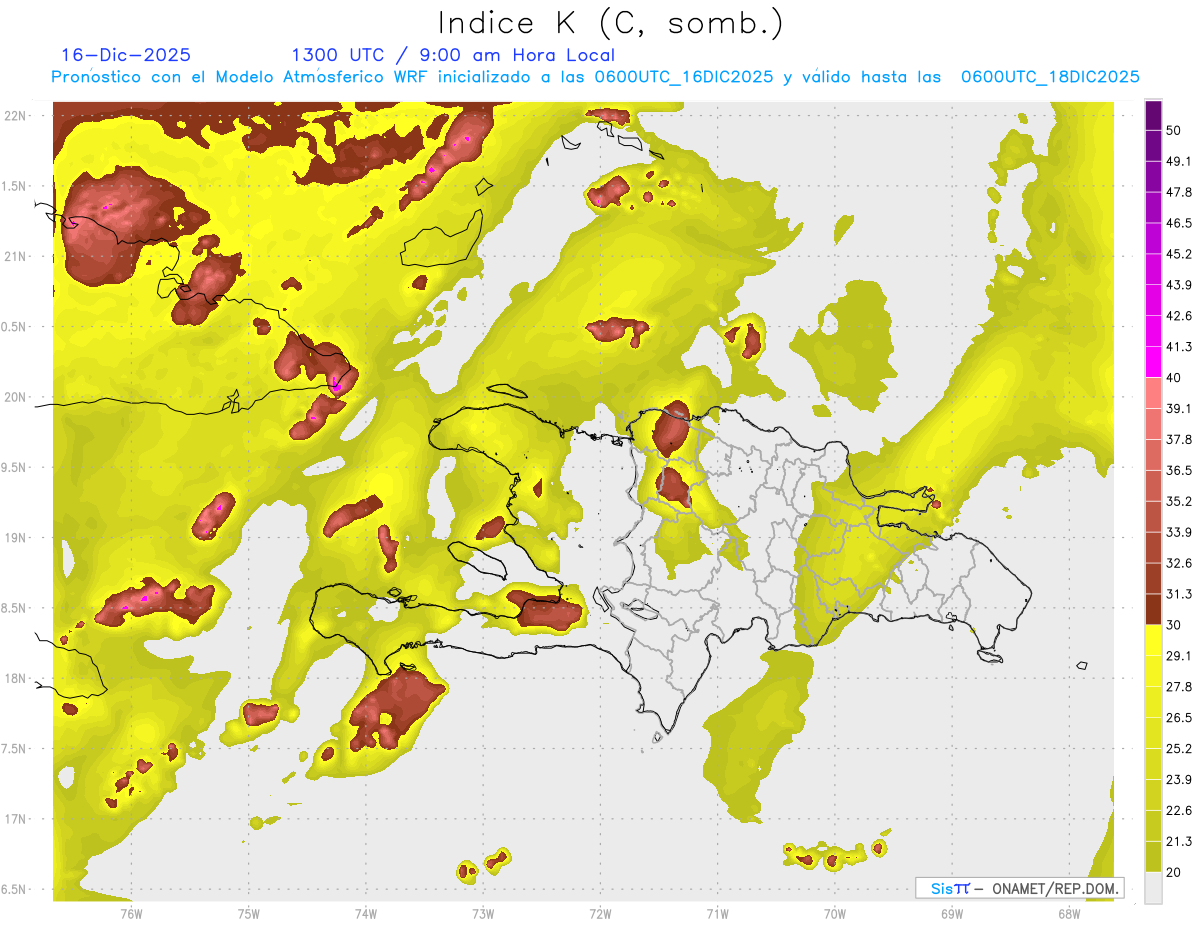1200x927 pixels.
Task: Click the legend value 41.3
Action: pyautogui.click(x=1179, y=347)
